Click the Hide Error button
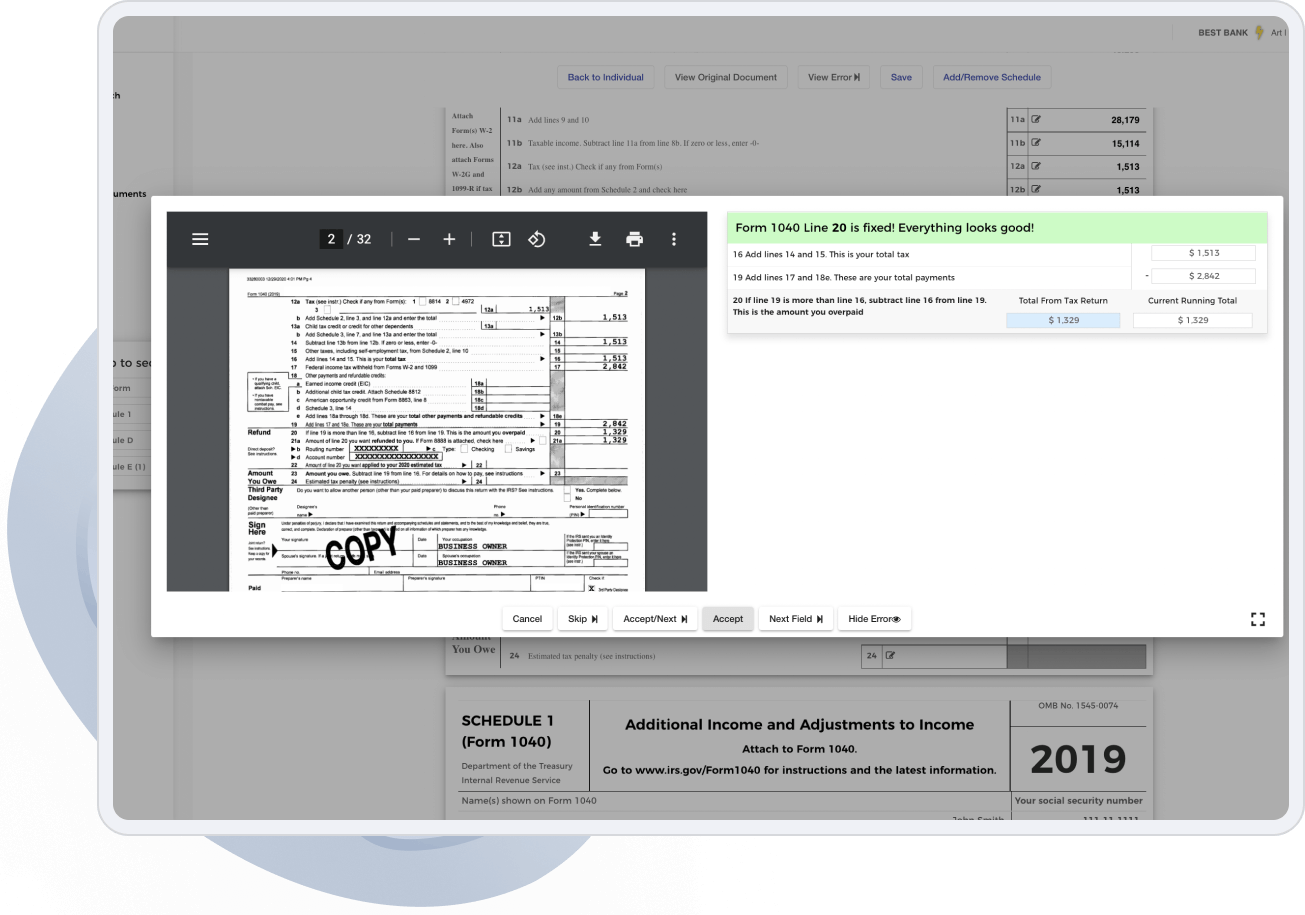 click(x=874, y=619)
